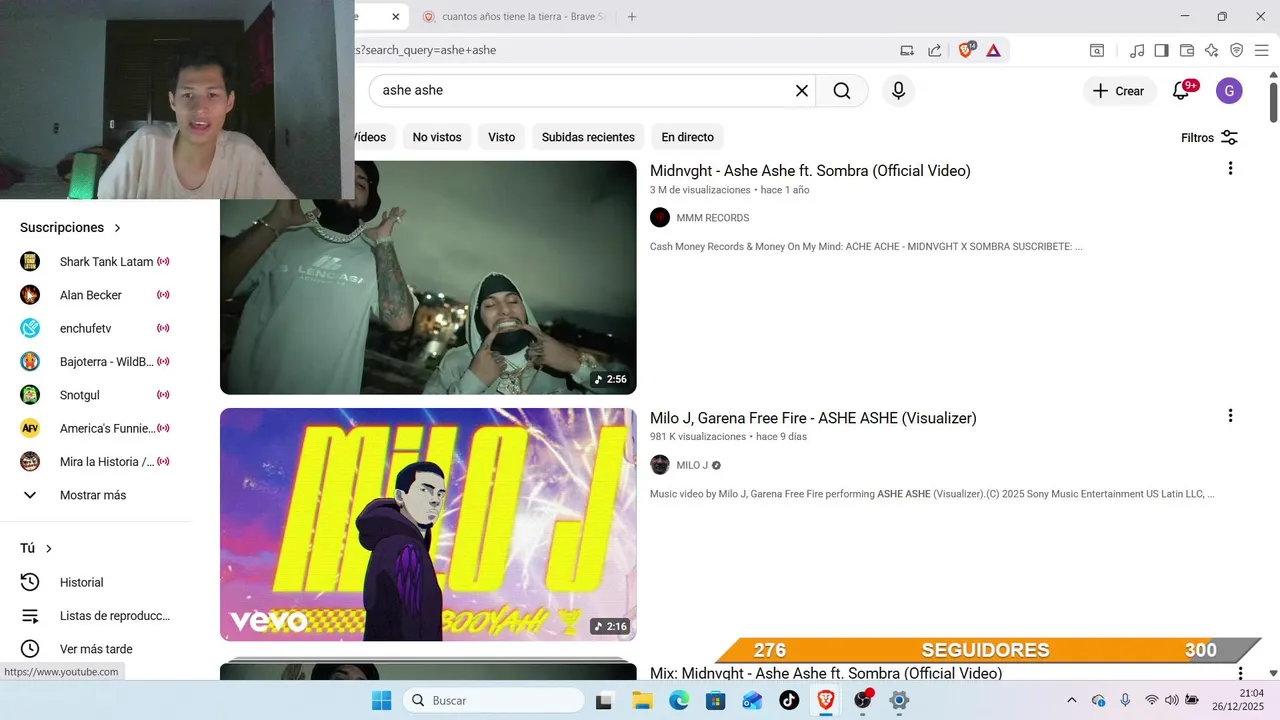Open TikTok from the taskbar
The height and width of the screenshot is (720, 1280).
(789, 700)
